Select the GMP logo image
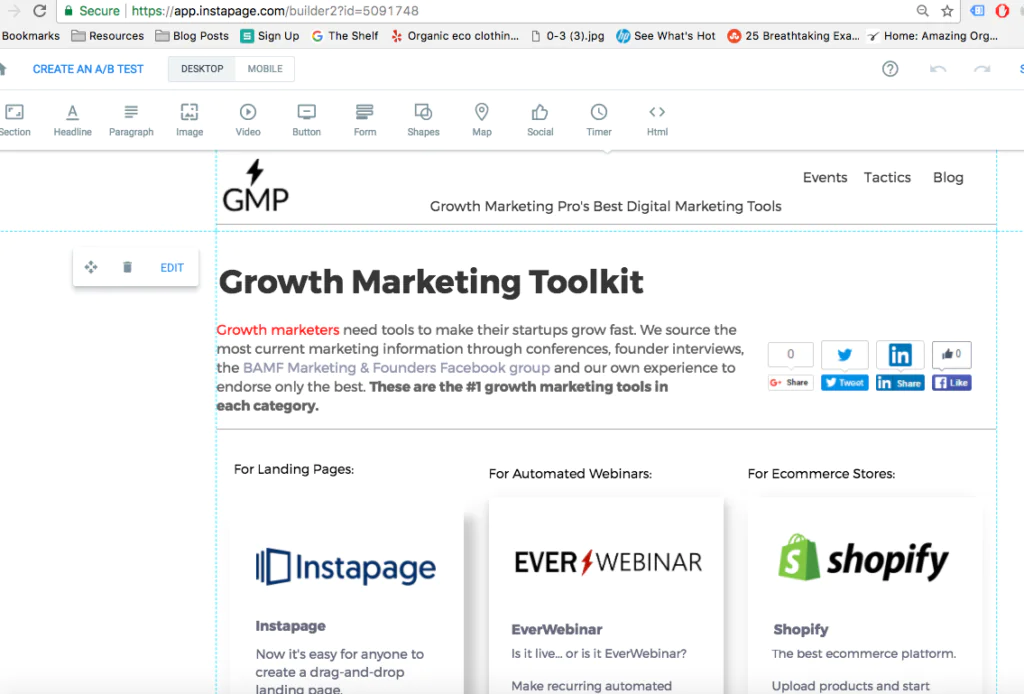This screenshot has height=694, width=1024. point(255,185)
